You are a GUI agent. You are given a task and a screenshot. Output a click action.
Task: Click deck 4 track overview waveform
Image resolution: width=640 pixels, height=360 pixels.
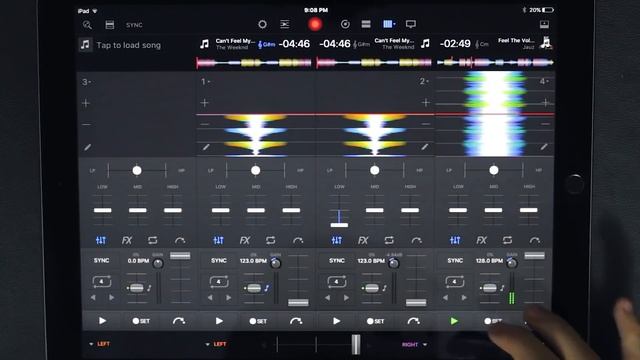point(495,62)
